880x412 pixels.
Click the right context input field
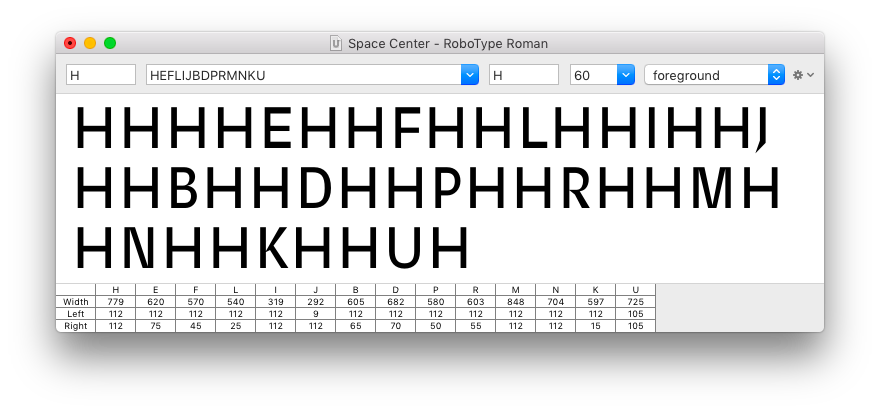click(524, 75)
